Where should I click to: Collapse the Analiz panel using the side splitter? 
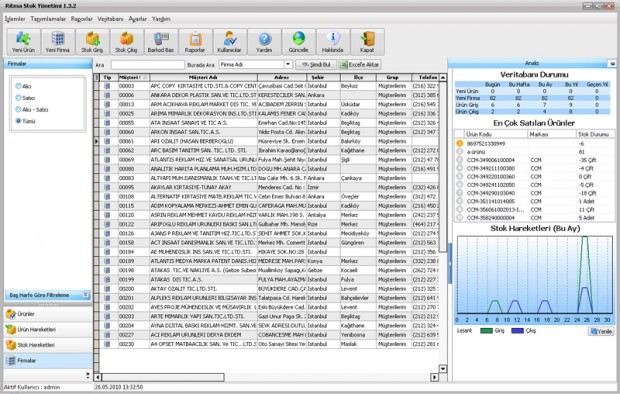click(450, 263)
